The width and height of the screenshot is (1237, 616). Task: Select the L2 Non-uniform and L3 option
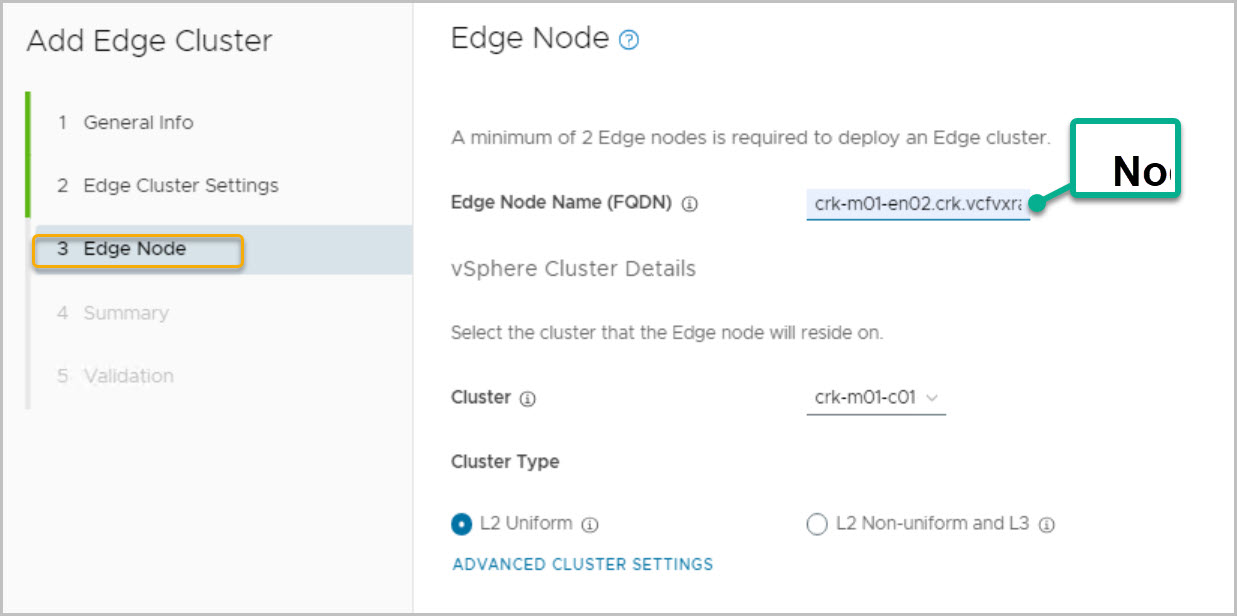(817, 524)
